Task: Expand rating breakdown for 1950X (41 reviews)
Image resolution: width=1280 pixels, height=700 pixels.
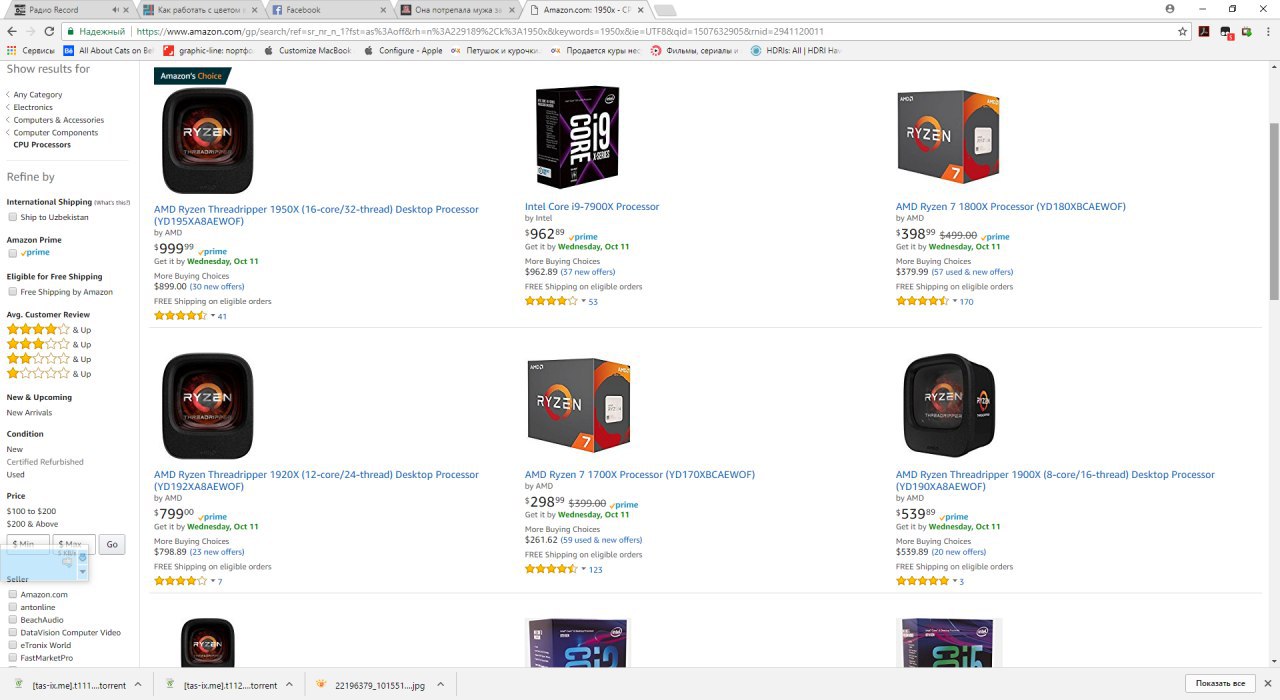Action: 213,316
